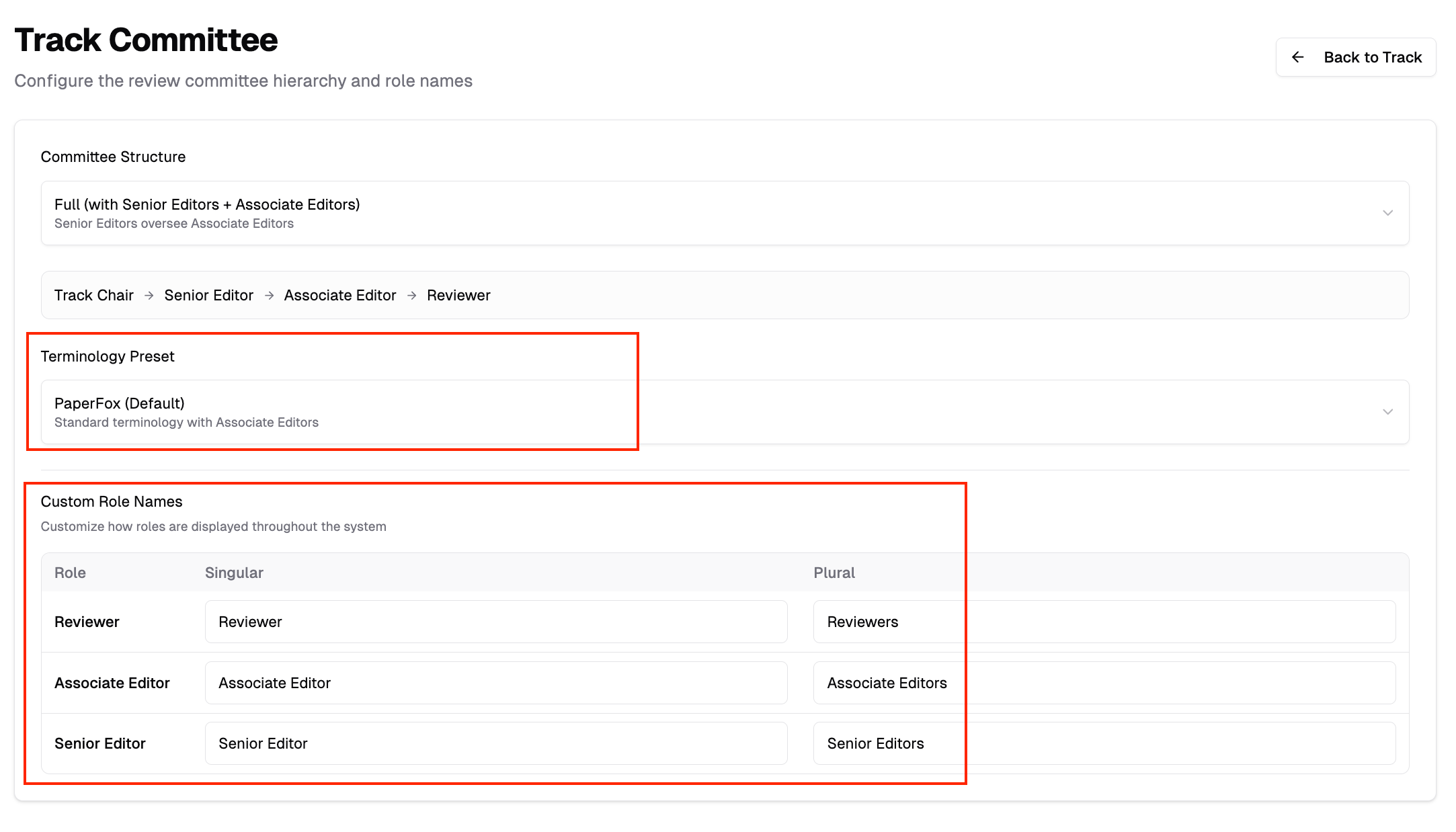Click arrow between Track Chair and Senior Editor

coord(149,296)
